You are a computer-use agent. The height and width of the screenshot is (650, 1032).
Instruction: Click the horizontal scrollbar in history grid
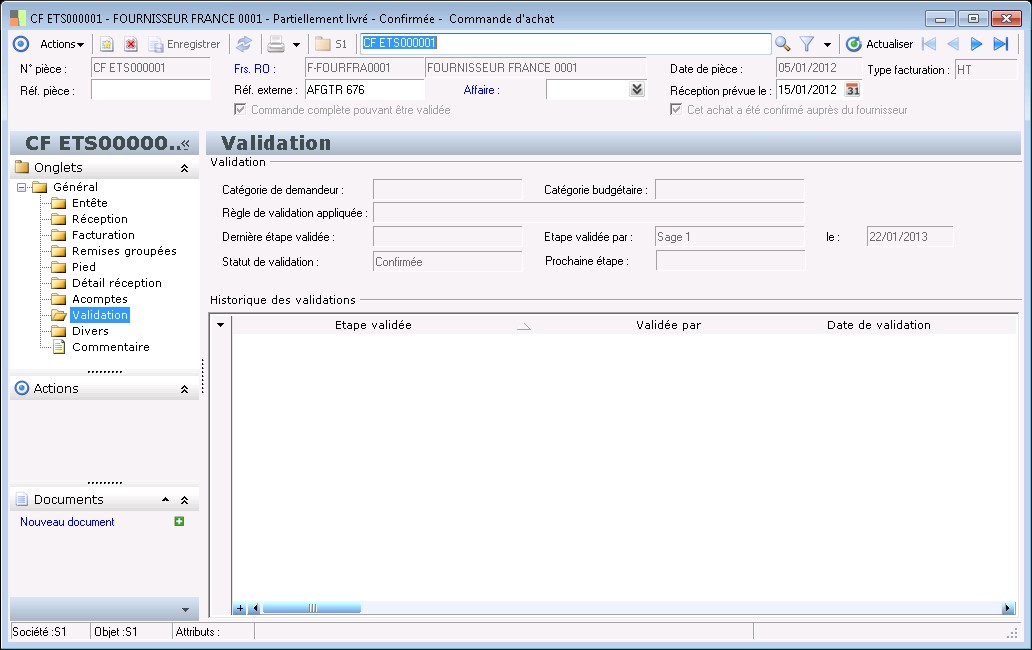pos(311,608)
